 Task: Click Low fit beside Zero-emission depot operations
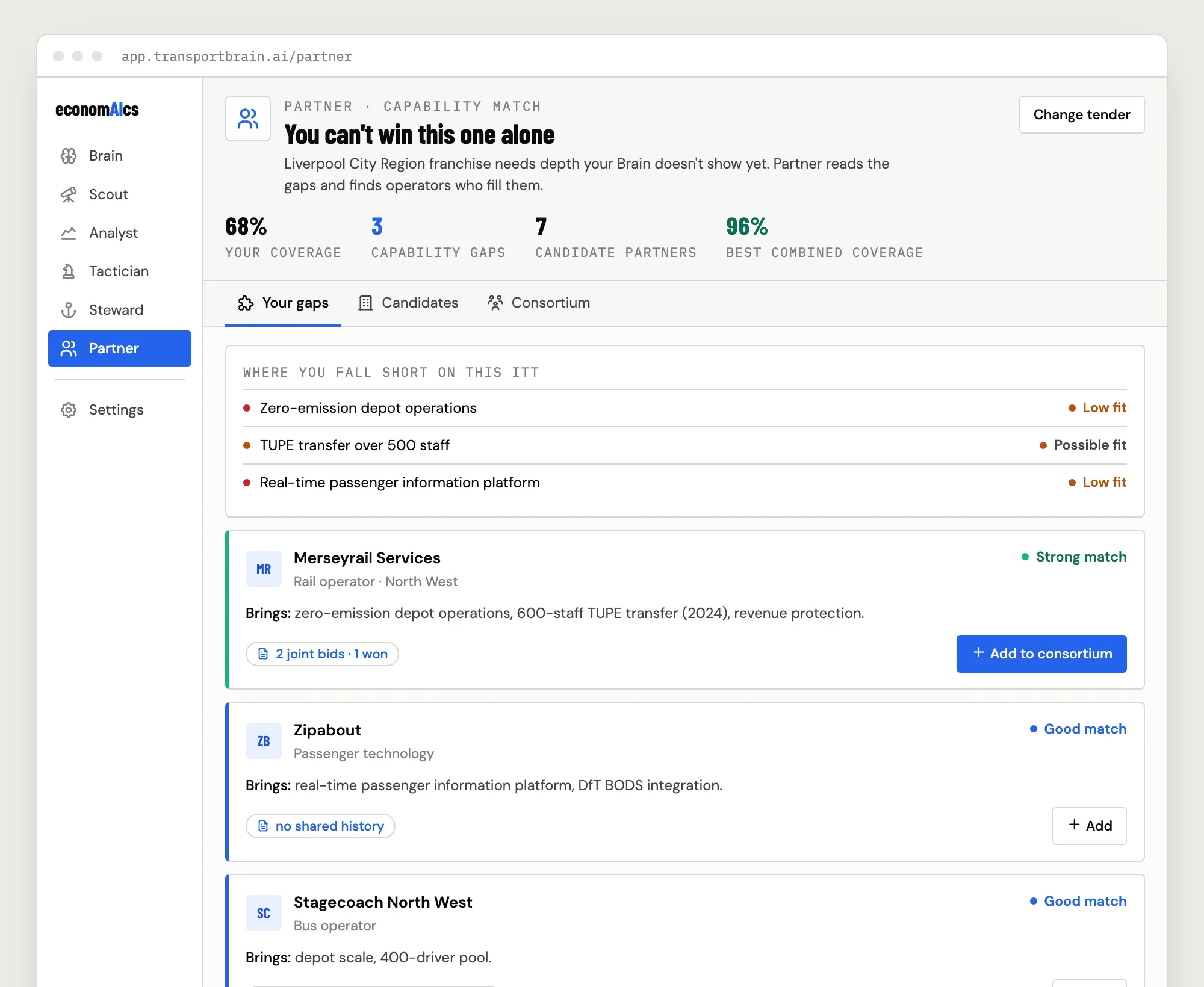1097,407
